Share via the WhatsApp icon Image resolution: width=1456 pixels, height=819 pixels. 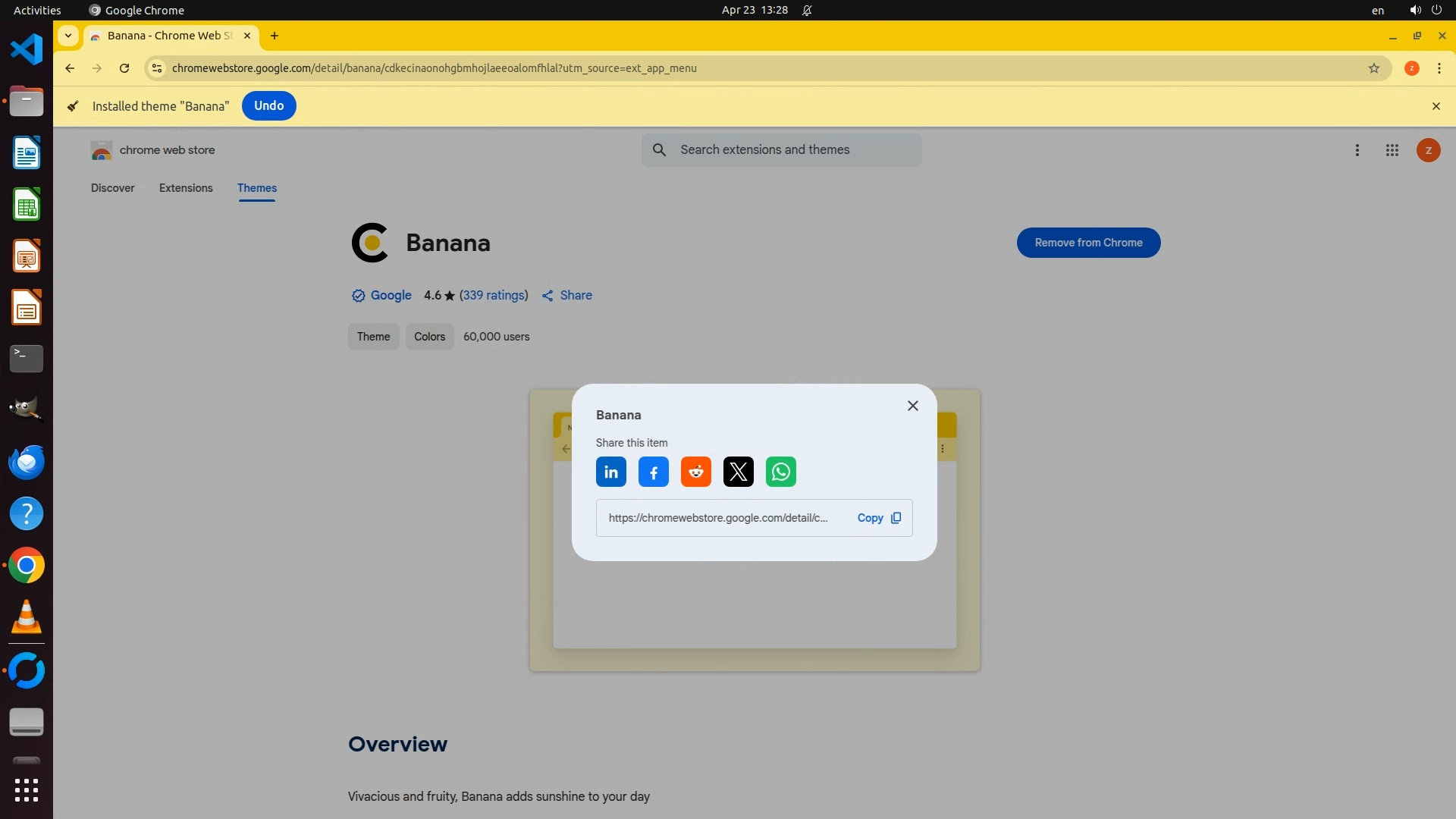(780, 472)
